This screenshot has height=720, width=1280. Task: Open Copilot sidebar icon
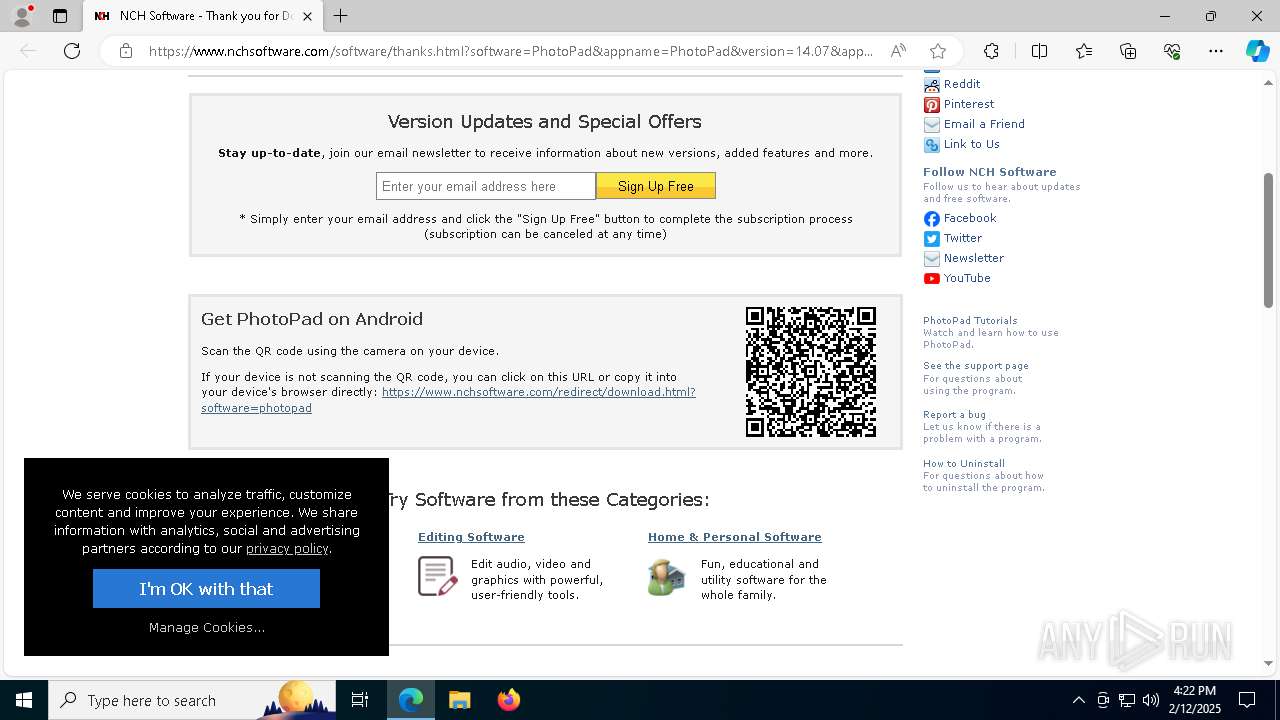tap(1257, 51)
